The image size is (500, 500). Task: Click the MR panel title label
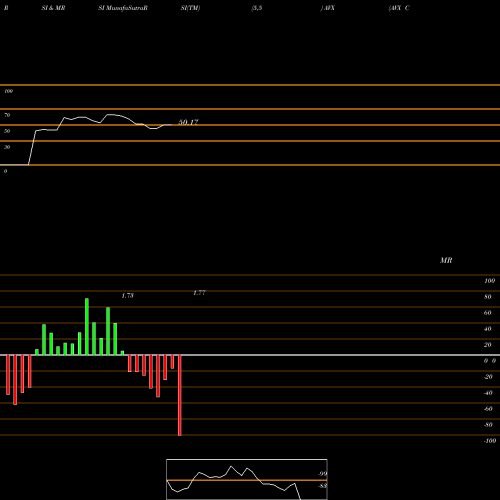point(446,260)
